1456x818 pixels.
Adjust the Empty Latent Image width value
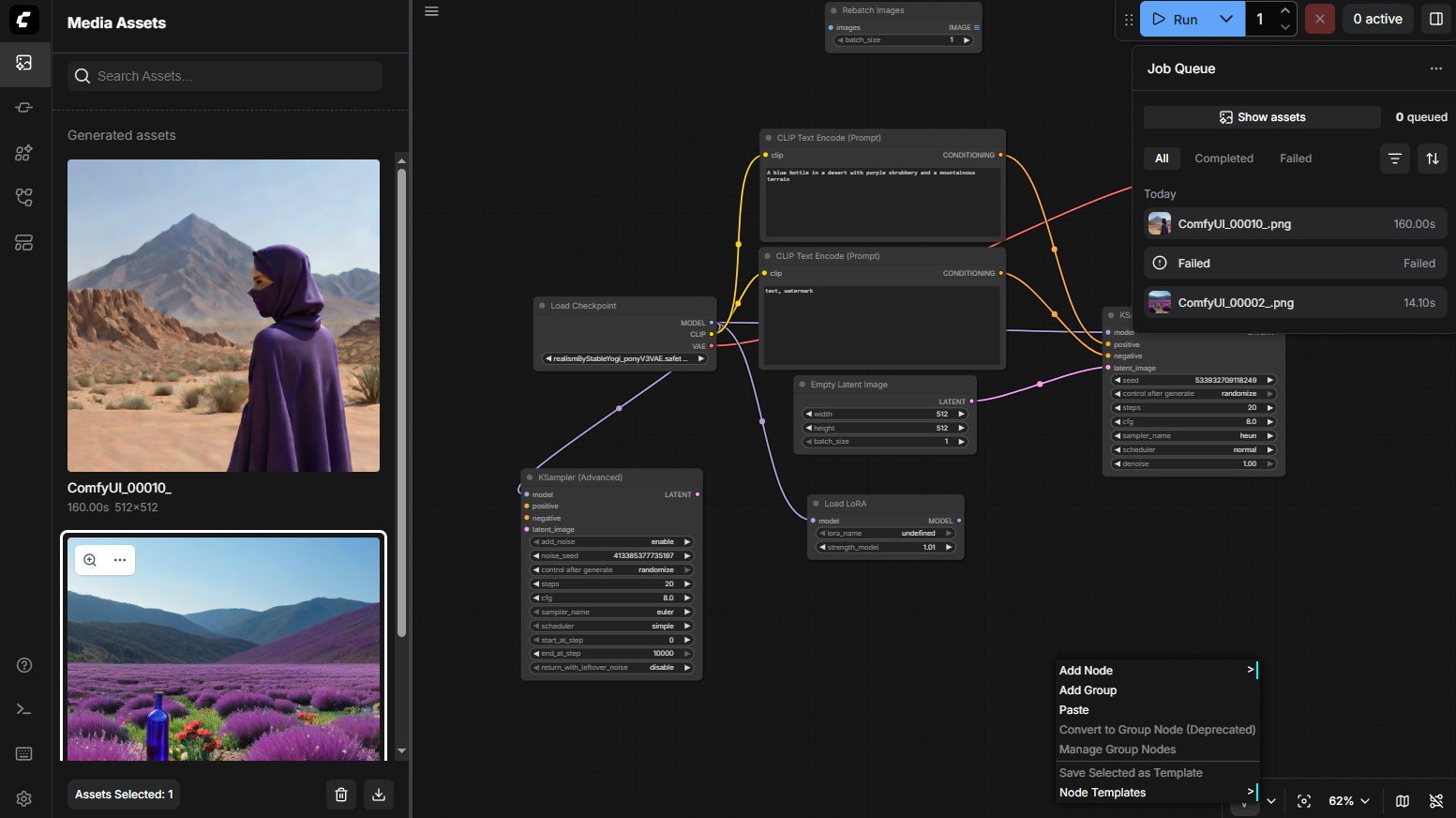click(885, 414)
